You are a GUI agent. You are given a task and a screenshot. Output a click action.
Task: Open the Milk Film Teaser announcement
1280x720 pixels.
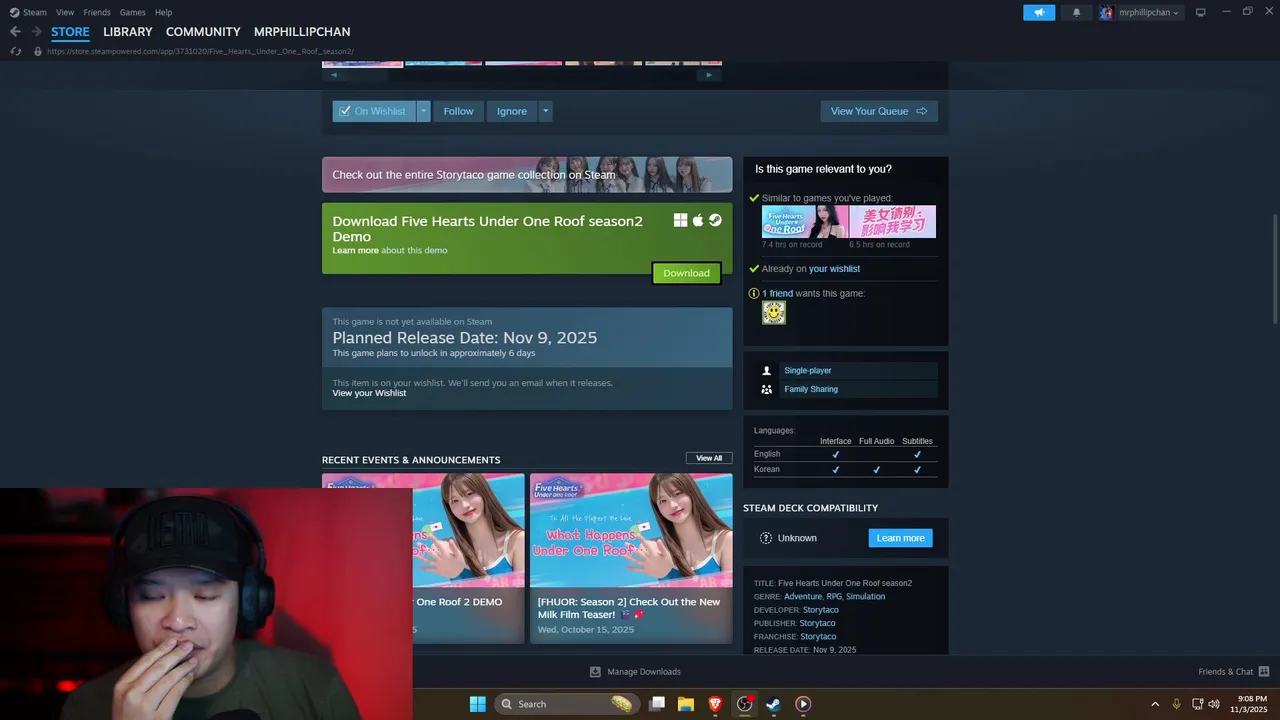click(x=631, y=558)
